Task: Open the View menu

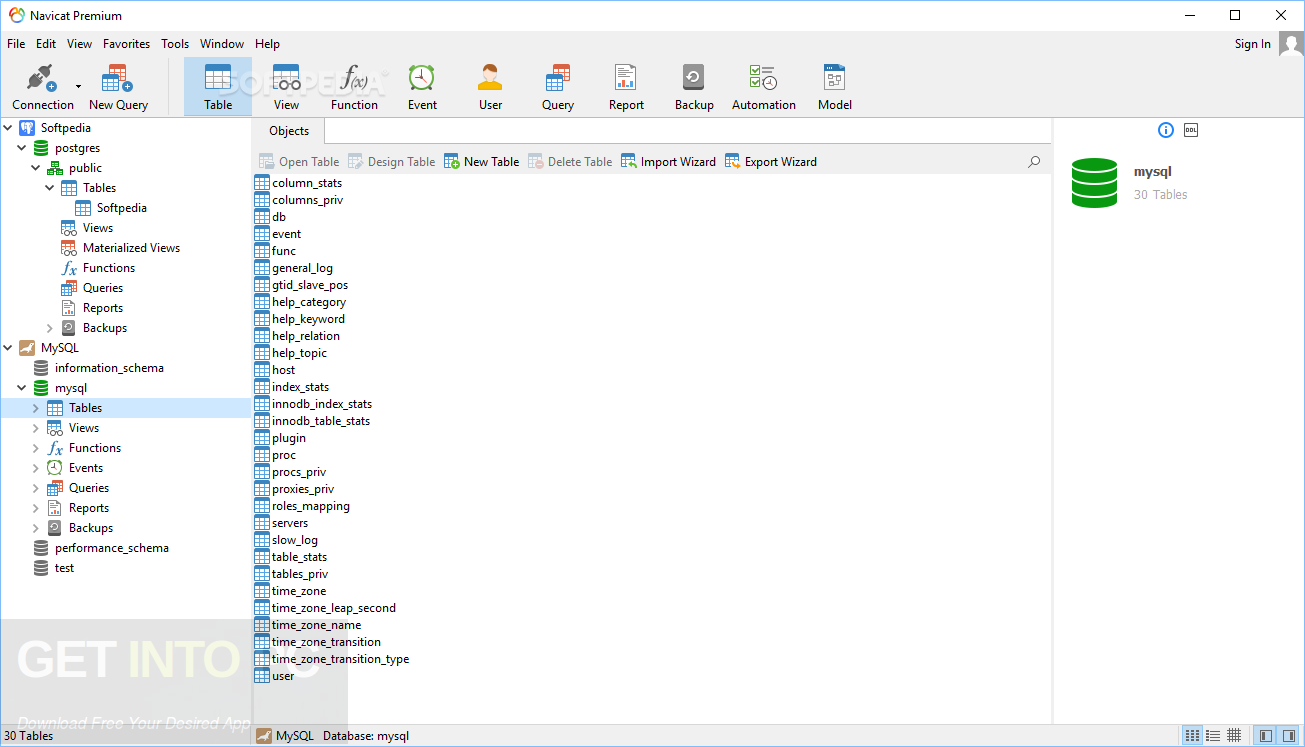Action: click(x=80, y=44)
